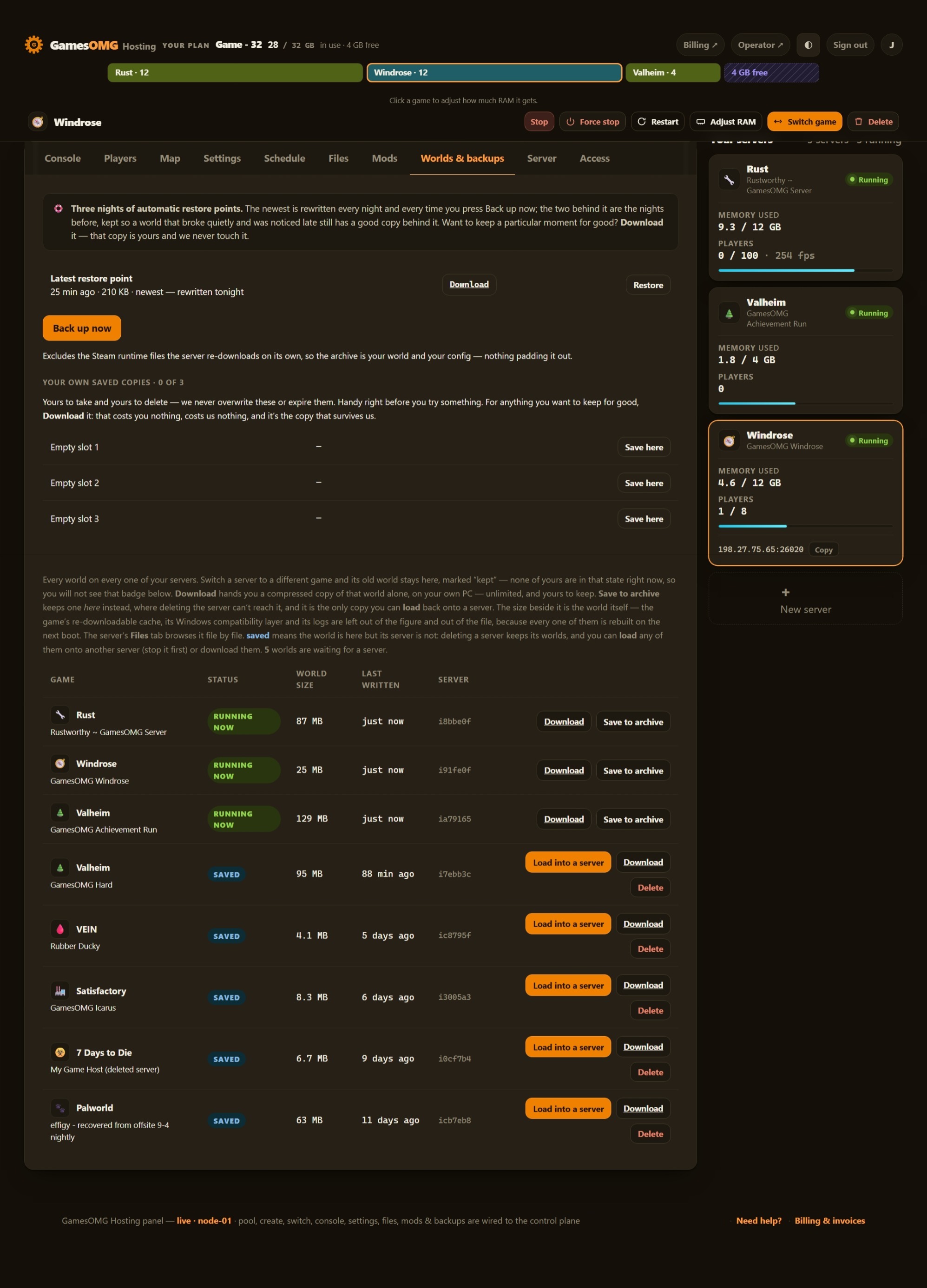This screenshot has width=927, height=1288.
Task: Switch to the Files tab
Action: (x=339, y=158)
